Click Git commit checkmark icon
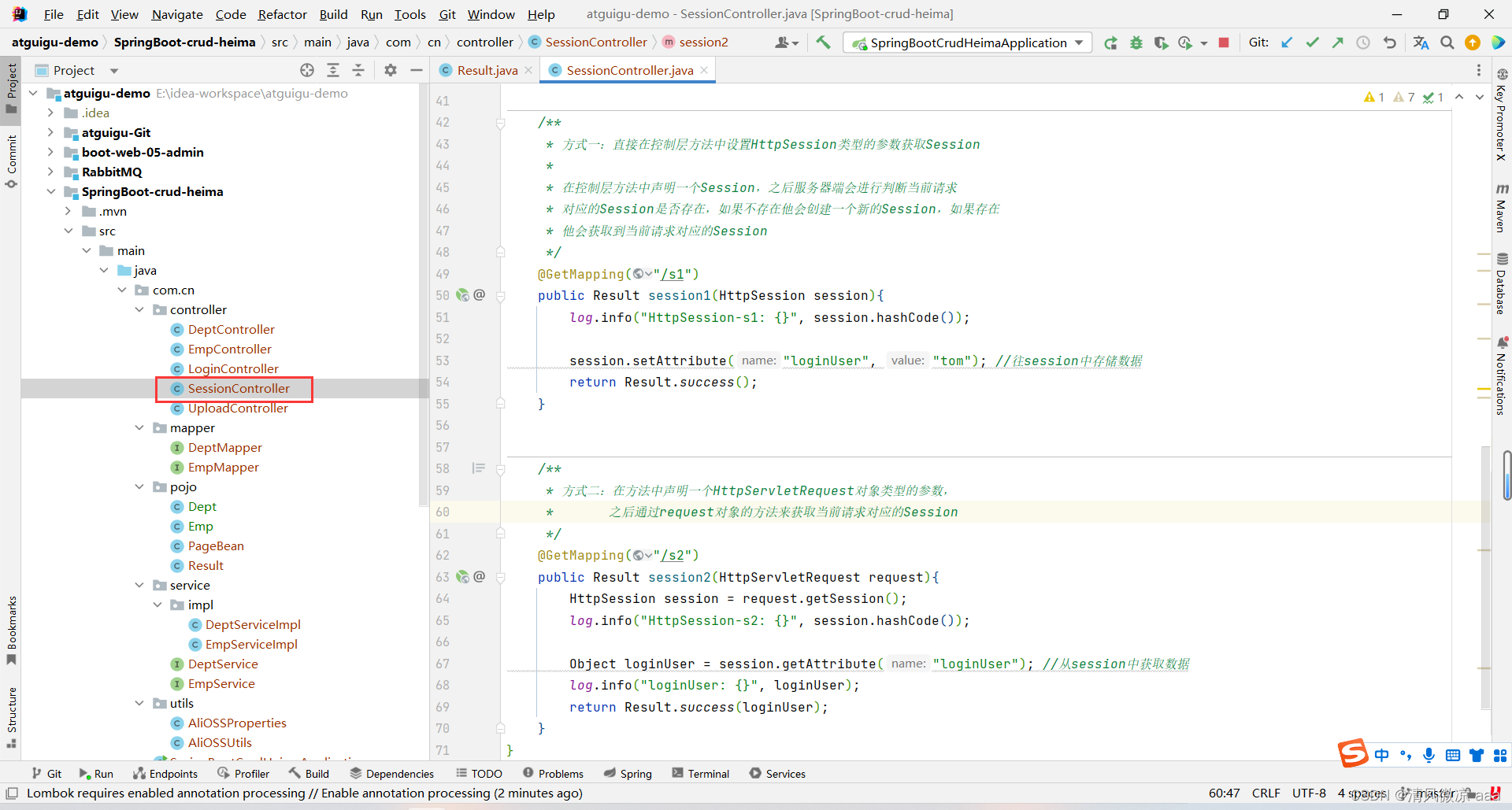The image size is (1512, 810). click(1312, 43)
